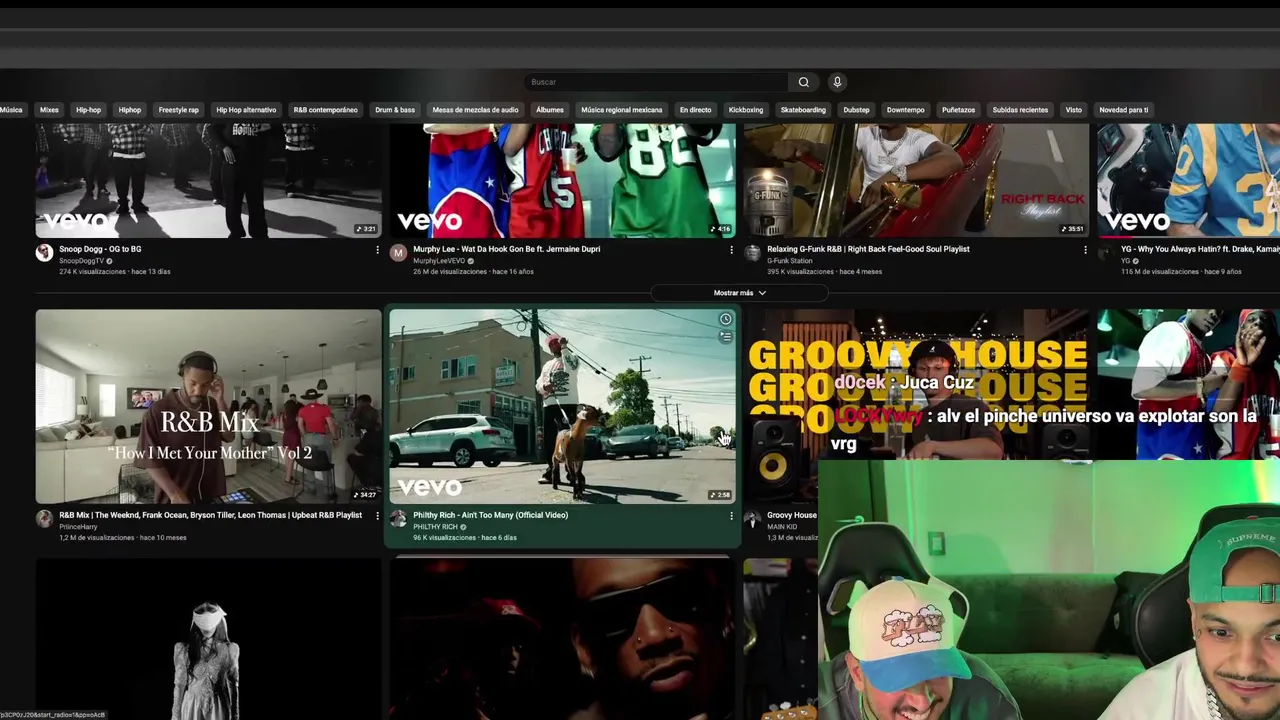The height and width of the screenshot is (720, 1280).
Task: Select Música regional mexicana chip
Action: pos(622,110)
